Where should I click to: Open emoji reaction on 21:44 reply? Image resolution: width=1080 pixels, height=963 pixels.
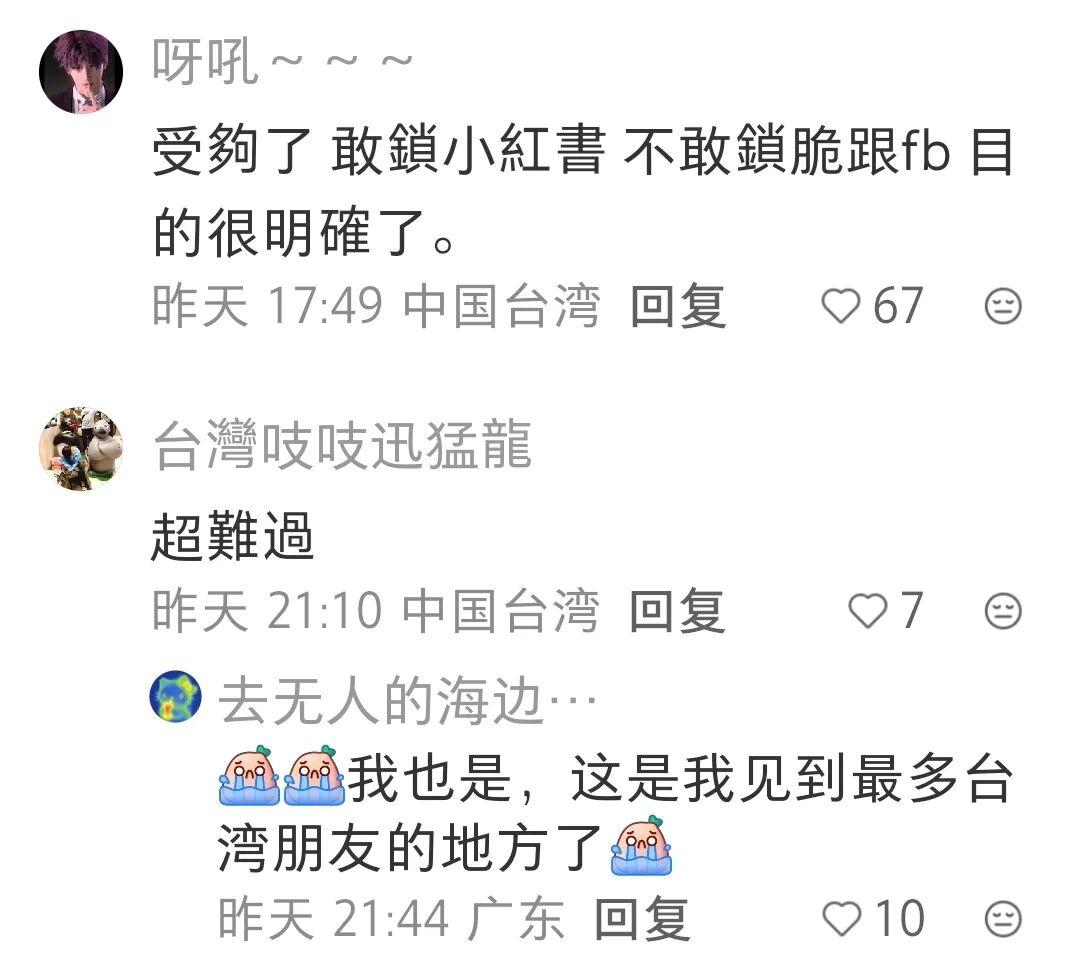pos(1003,918)
